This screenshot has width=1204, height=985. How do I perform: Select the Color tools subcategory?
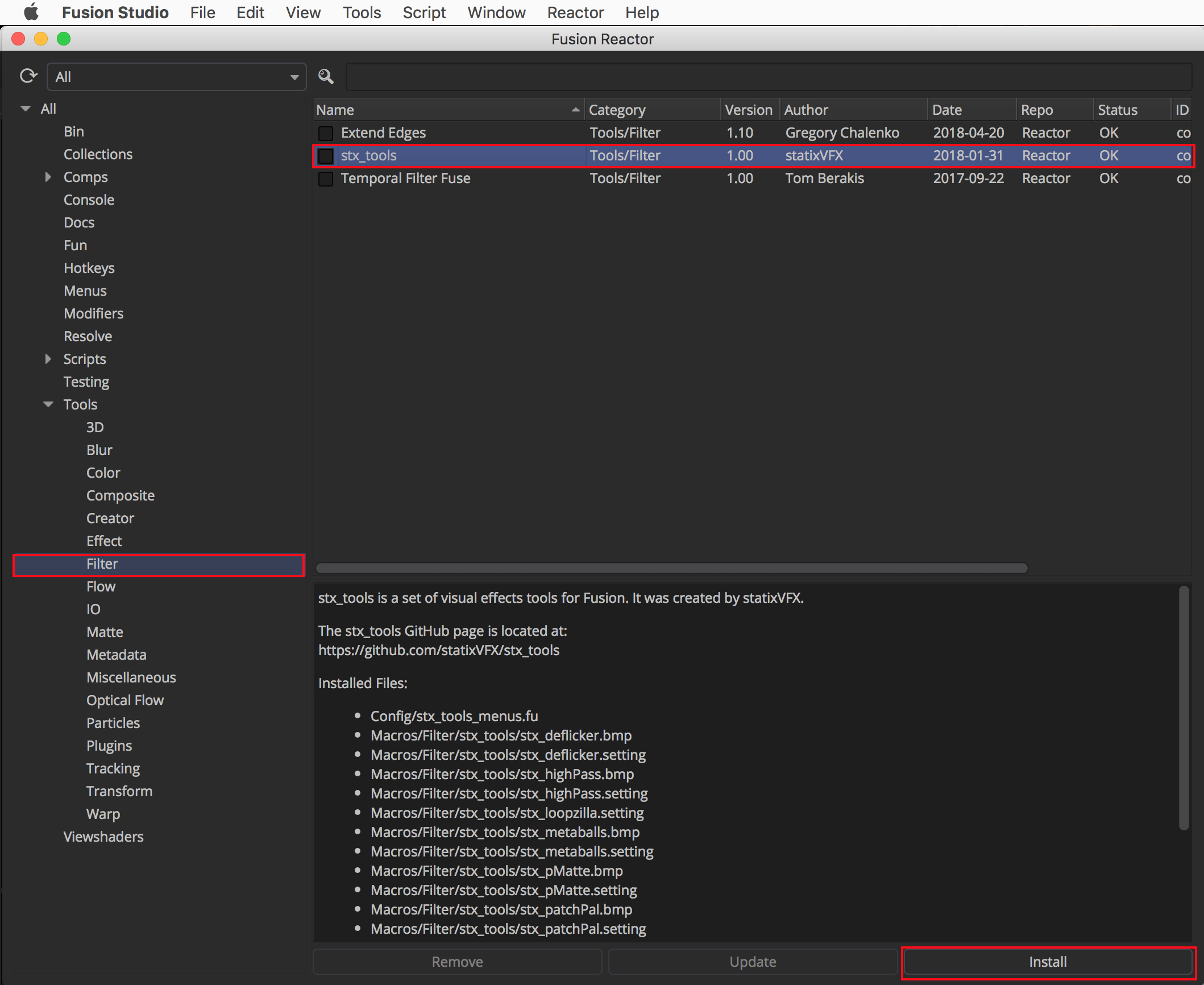click(x=103, y=473)
